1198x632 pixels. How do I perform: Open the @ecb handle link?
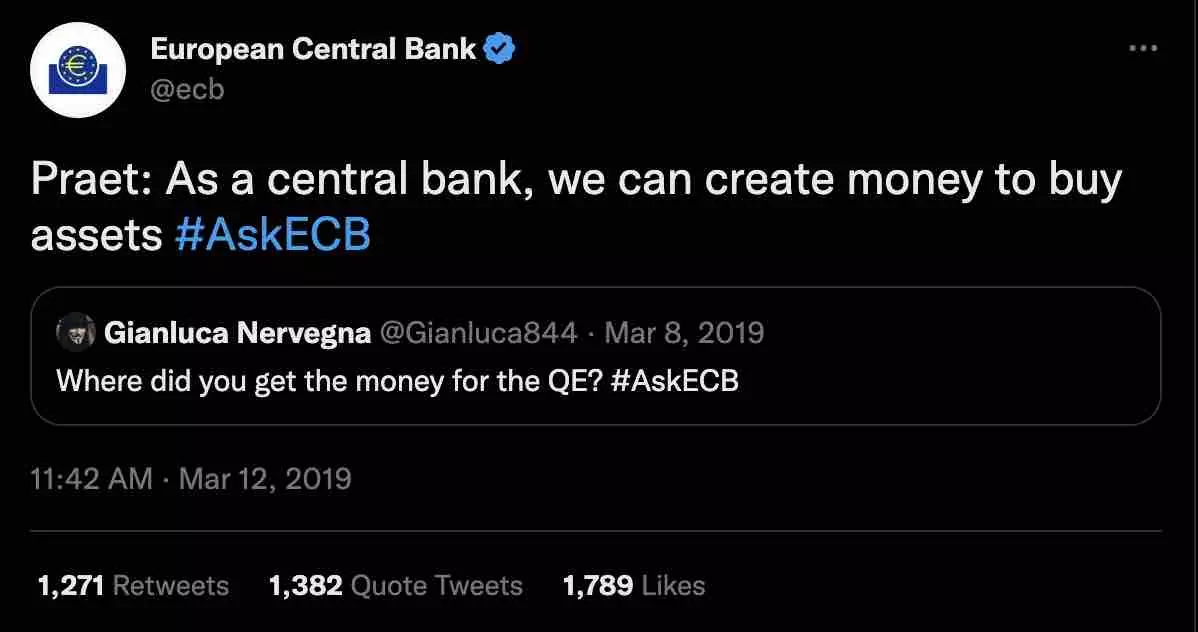187,89
